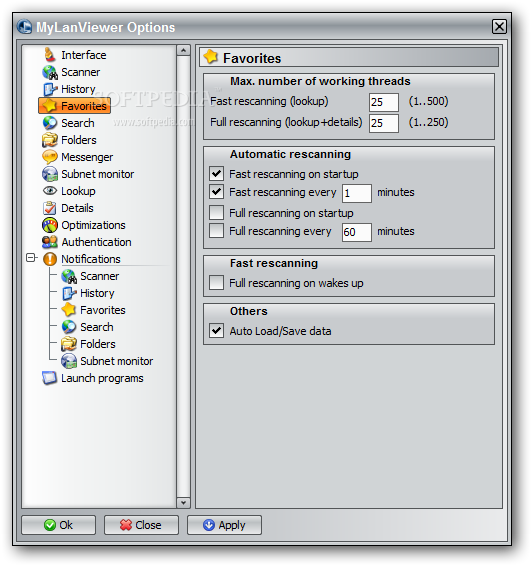This screenshot has height=566, width=532.
Task: Click the MyLanViewer title bar app icon
Action: (25, 27)
